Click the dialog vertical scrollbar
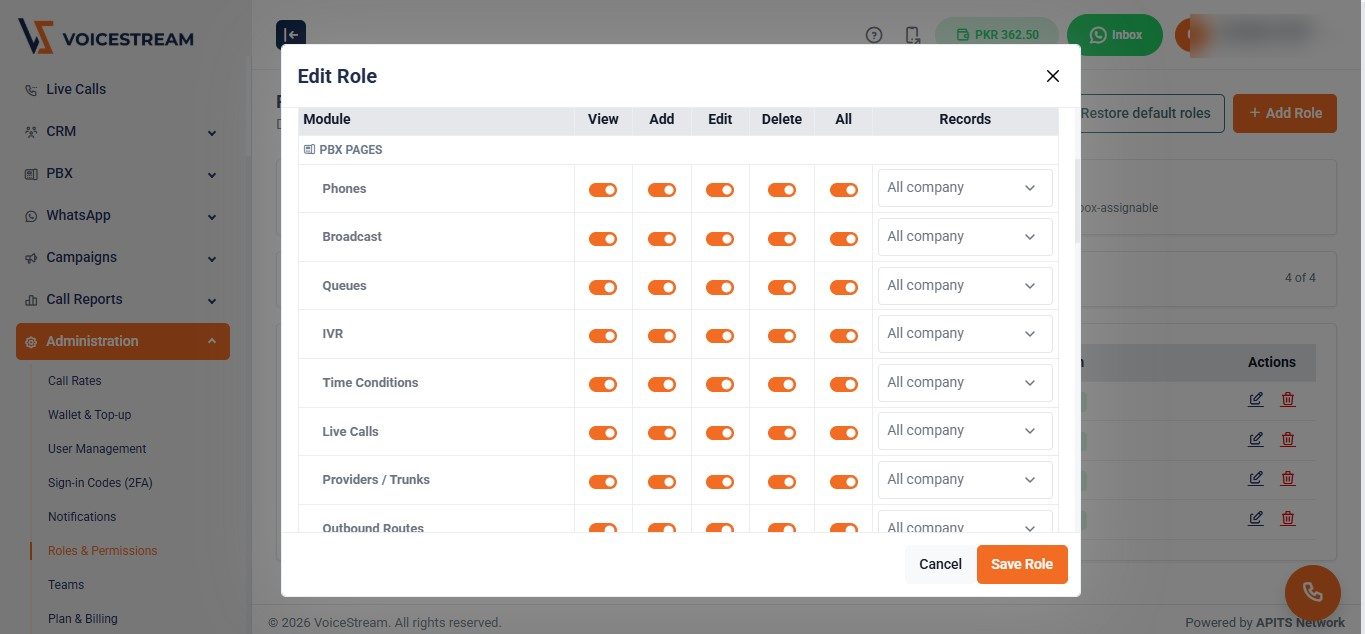Screen dimensions: 1365x634 point(1077,200)
